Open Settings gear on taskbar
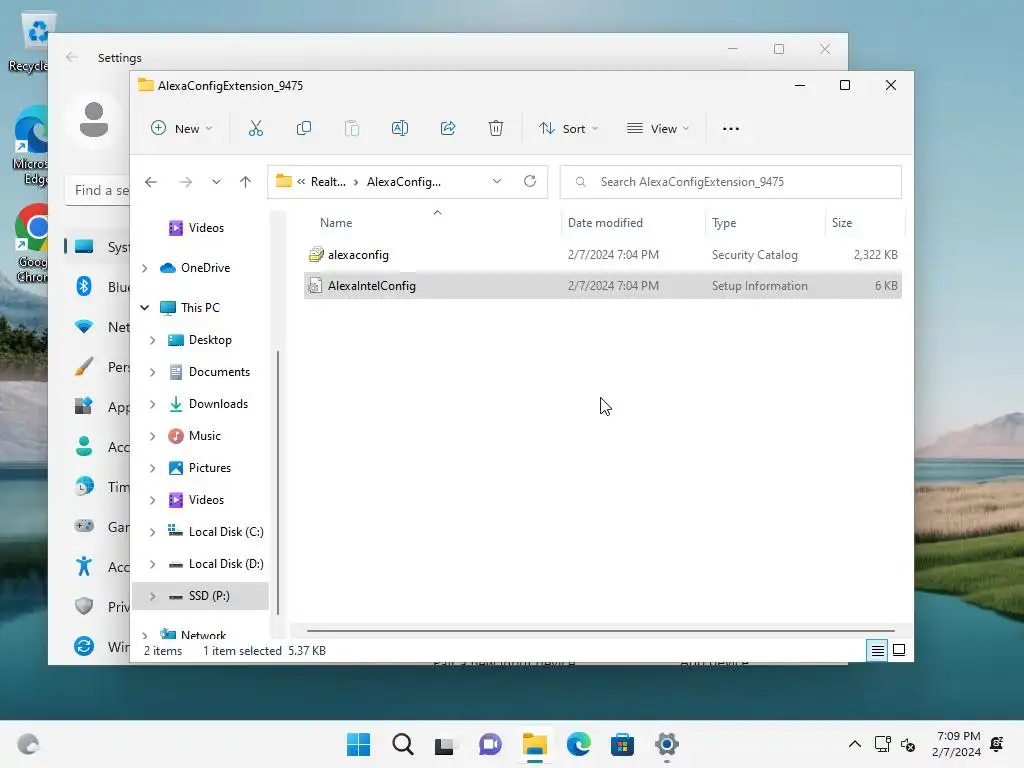The image size is (1024, 768). [x=667, y=744]
